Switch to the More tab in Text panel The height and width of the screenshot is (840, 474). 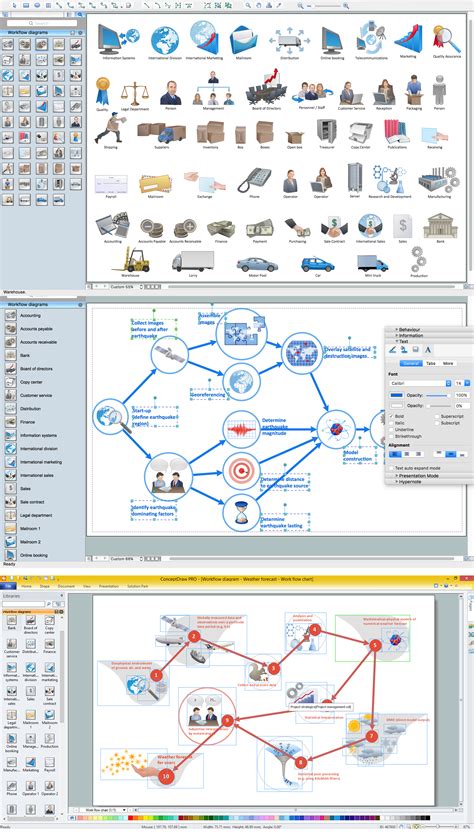pyautogui.click(x=448, y=363)
